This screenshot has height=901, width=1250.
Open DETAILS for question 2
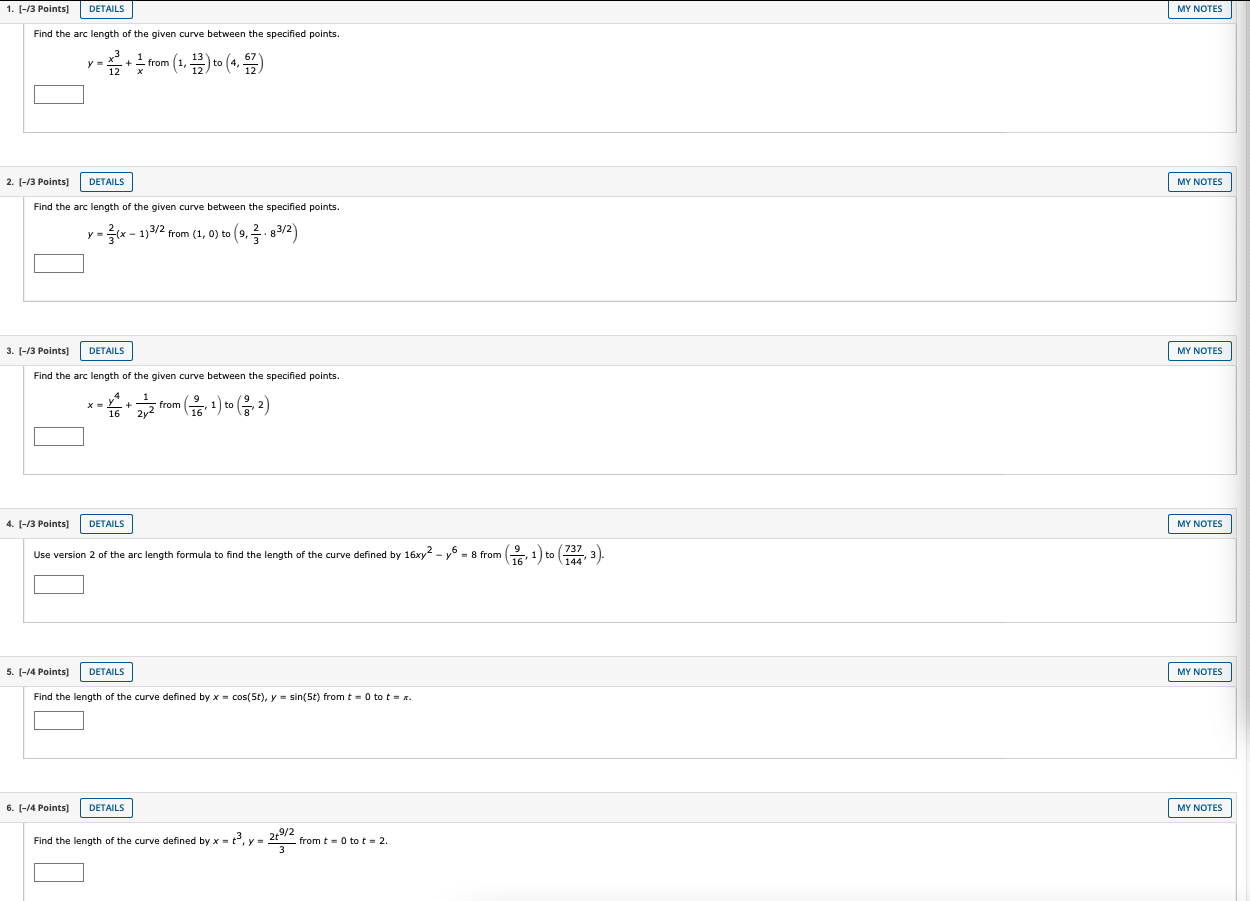pos(106,181)
